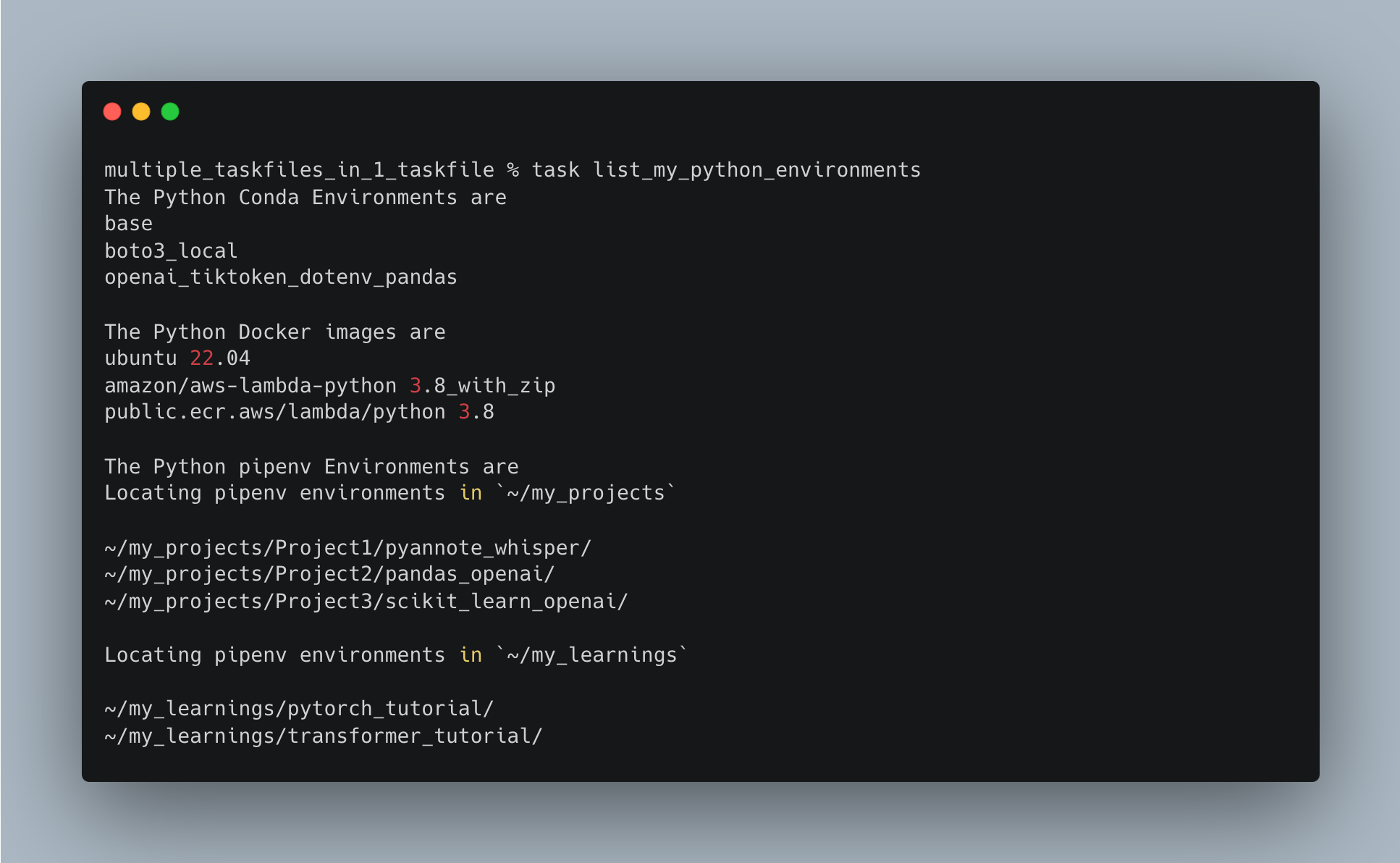Click the ubuntu 22.04 image line
The image size is (1400, 863).
click(177, 358)
